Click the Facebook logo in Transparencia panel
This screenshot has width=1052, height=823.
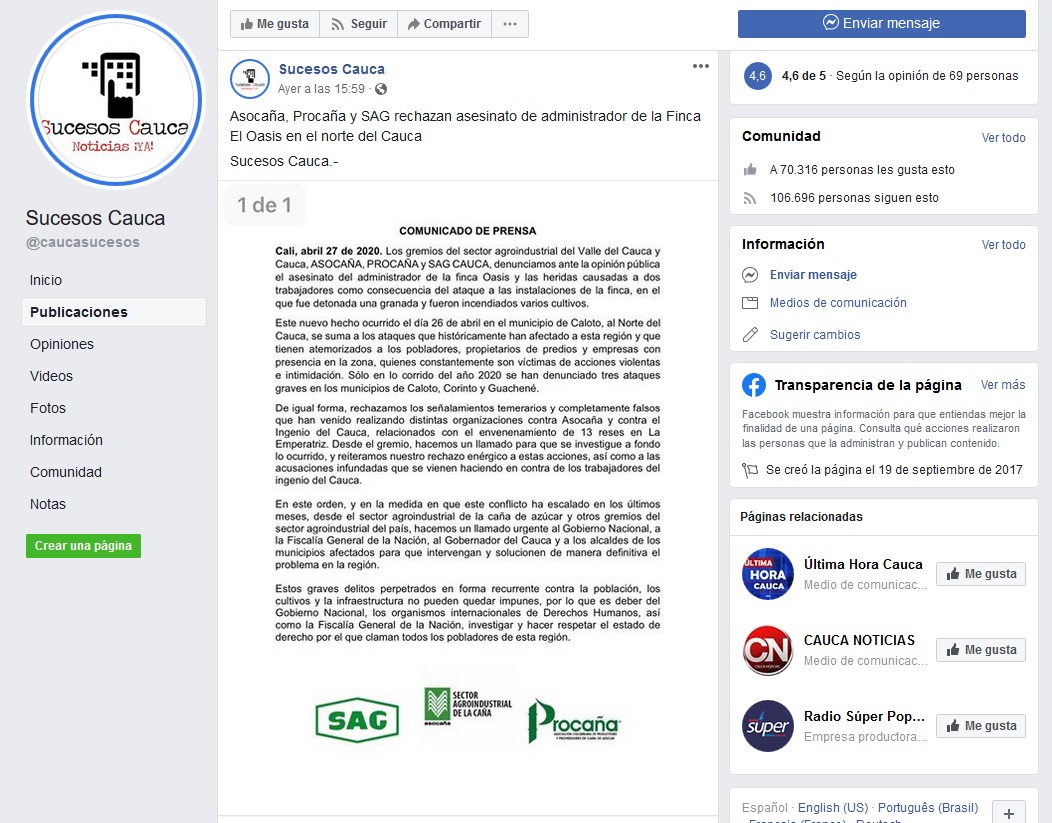pos(754,385)
